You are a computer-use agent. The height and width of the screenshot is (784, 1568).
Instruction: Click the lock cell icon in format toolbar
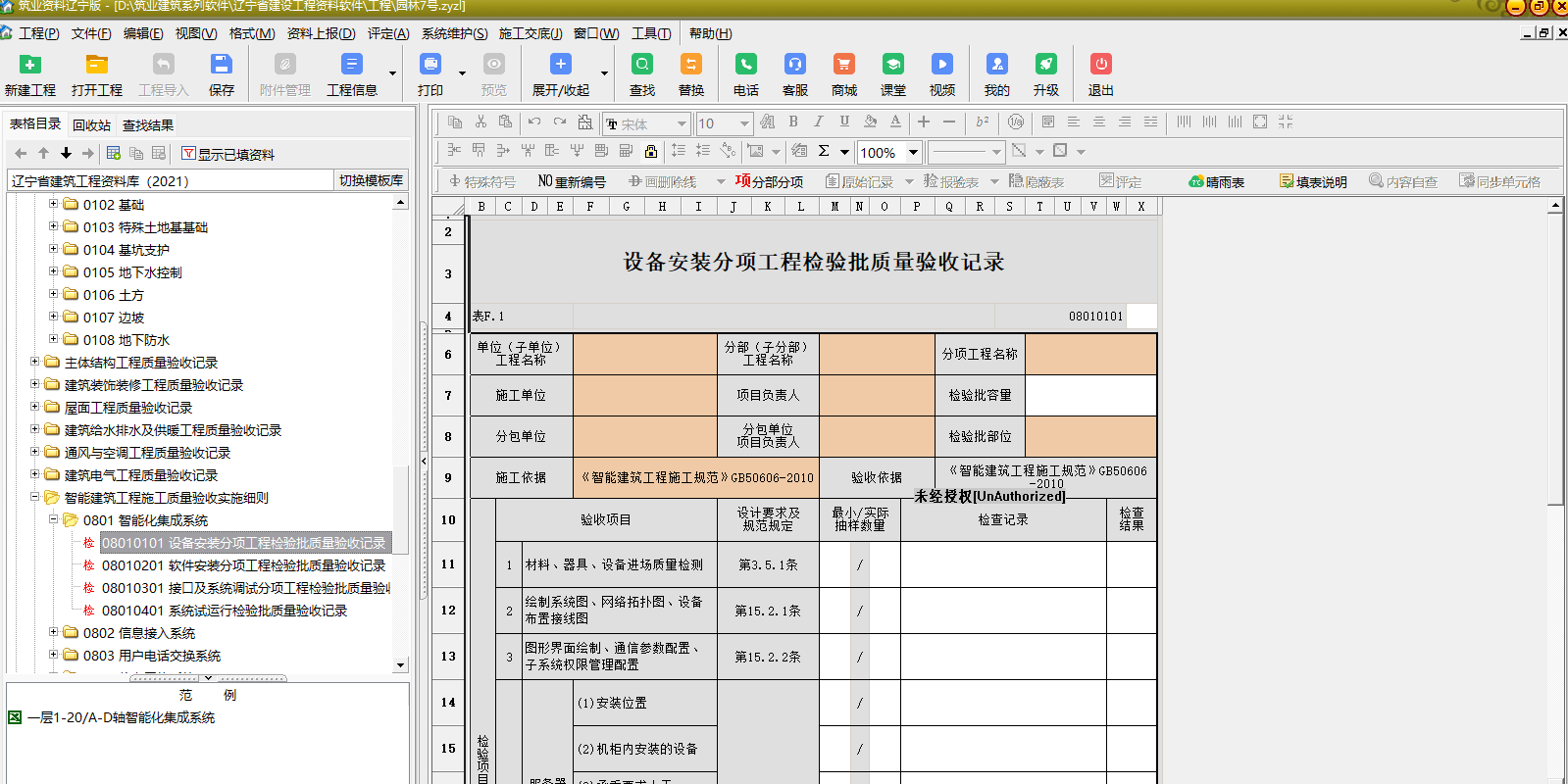tap(650, 151)
